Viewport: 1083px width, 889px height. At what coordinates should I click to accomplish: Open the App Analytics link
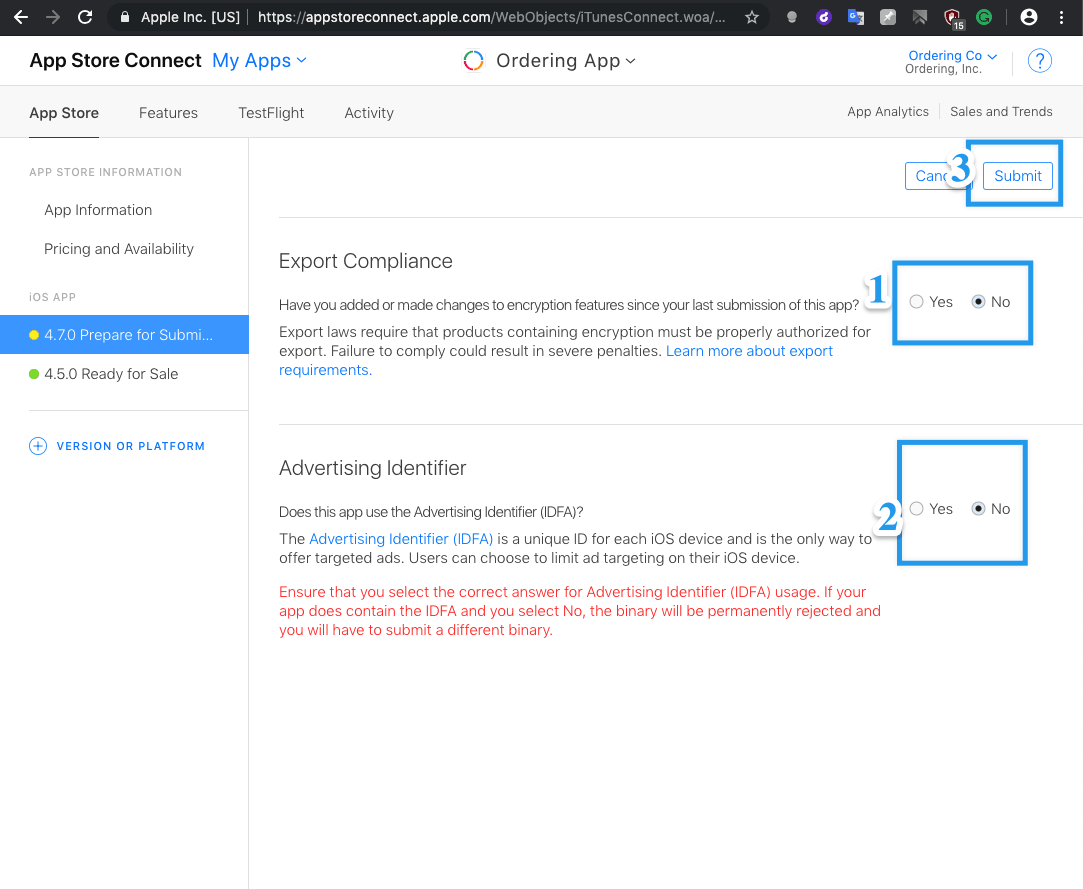[888, 112]
